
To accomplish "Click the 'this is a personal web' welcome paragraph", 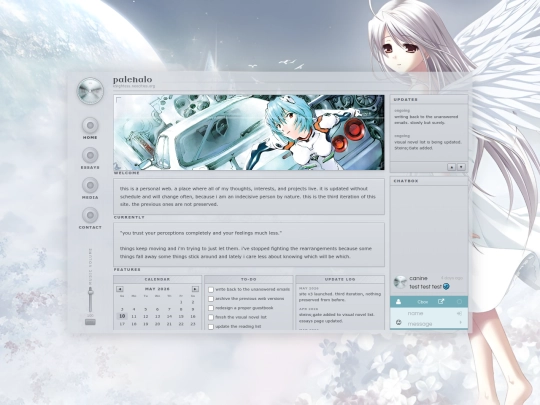I will pyautogui.click(x=248, y=197).
